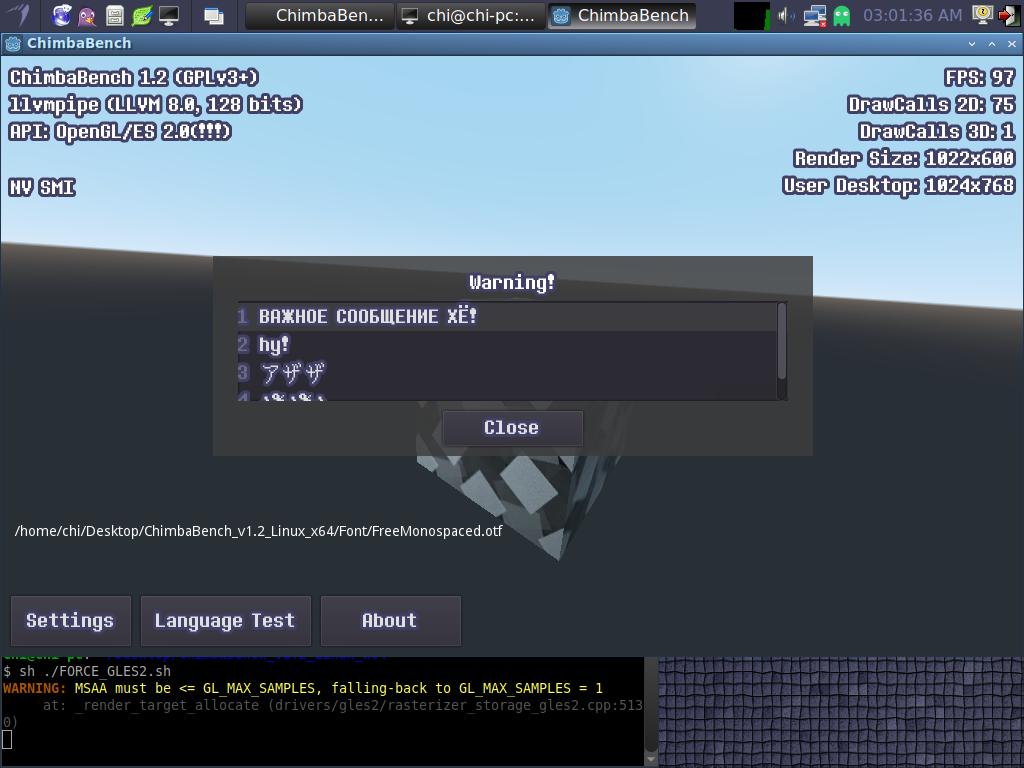
Task: Click the FreeMonospaced.otf font path text
Action: pyautogui.click(x=258, y=531)
